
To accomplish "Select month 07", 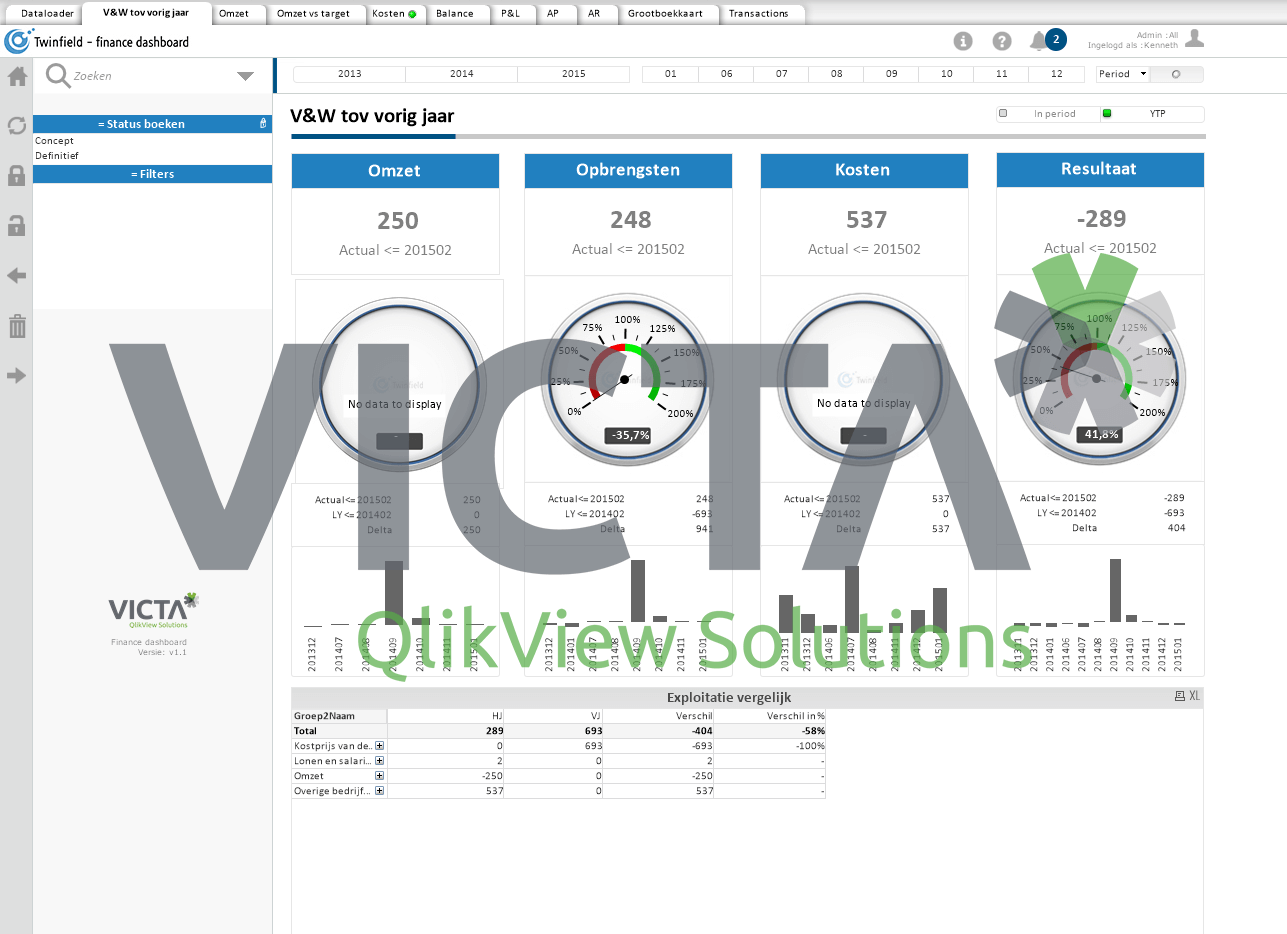I will [781, 74].
